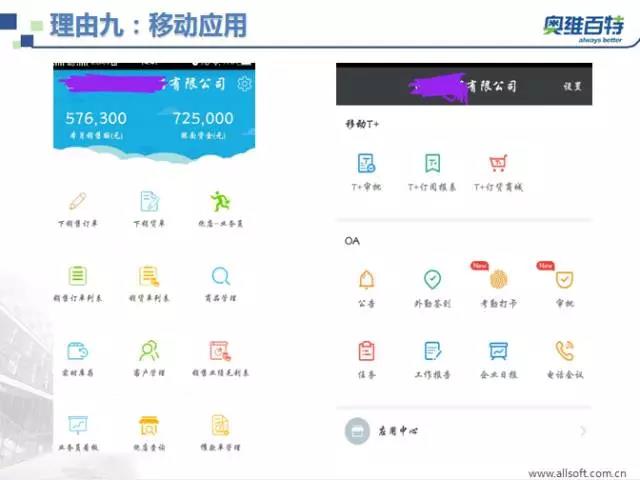640x480 pixels.
Task: Open the red clipboard task icon
Action: pos(366,351)
